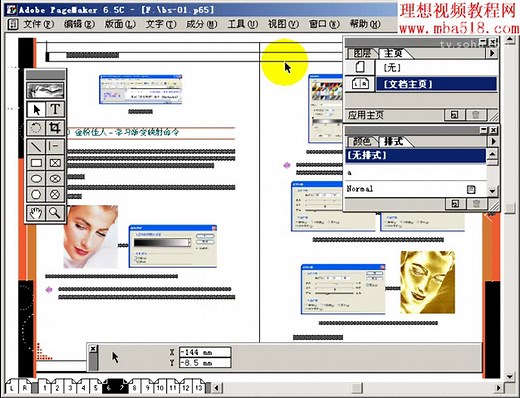
Task: Click horizontal scrollbar right arrow
Action: tap(499, 388)
